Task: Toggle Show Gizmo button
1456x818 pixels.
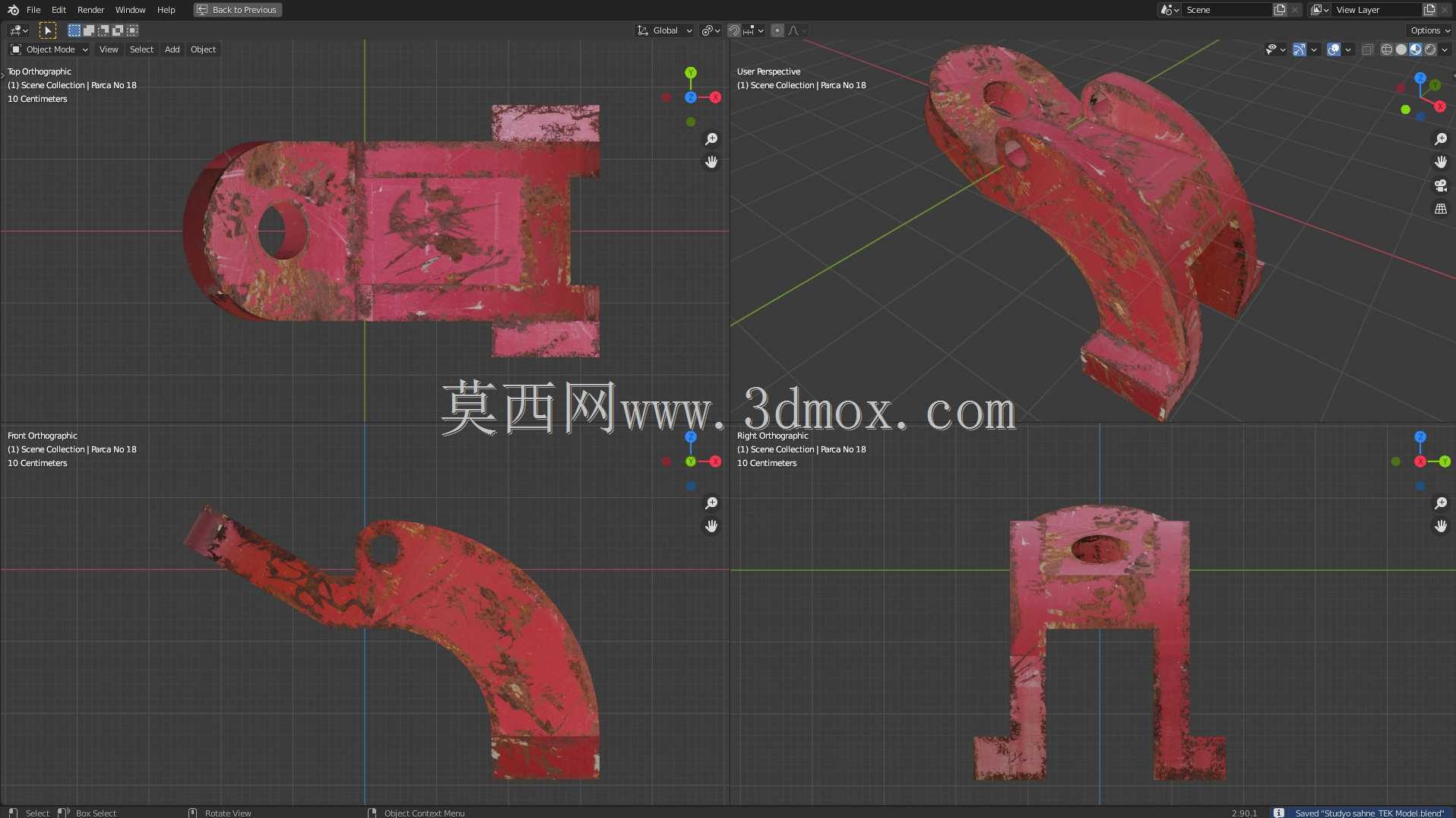Action: pyautogui.click(x=1299, y=49)
